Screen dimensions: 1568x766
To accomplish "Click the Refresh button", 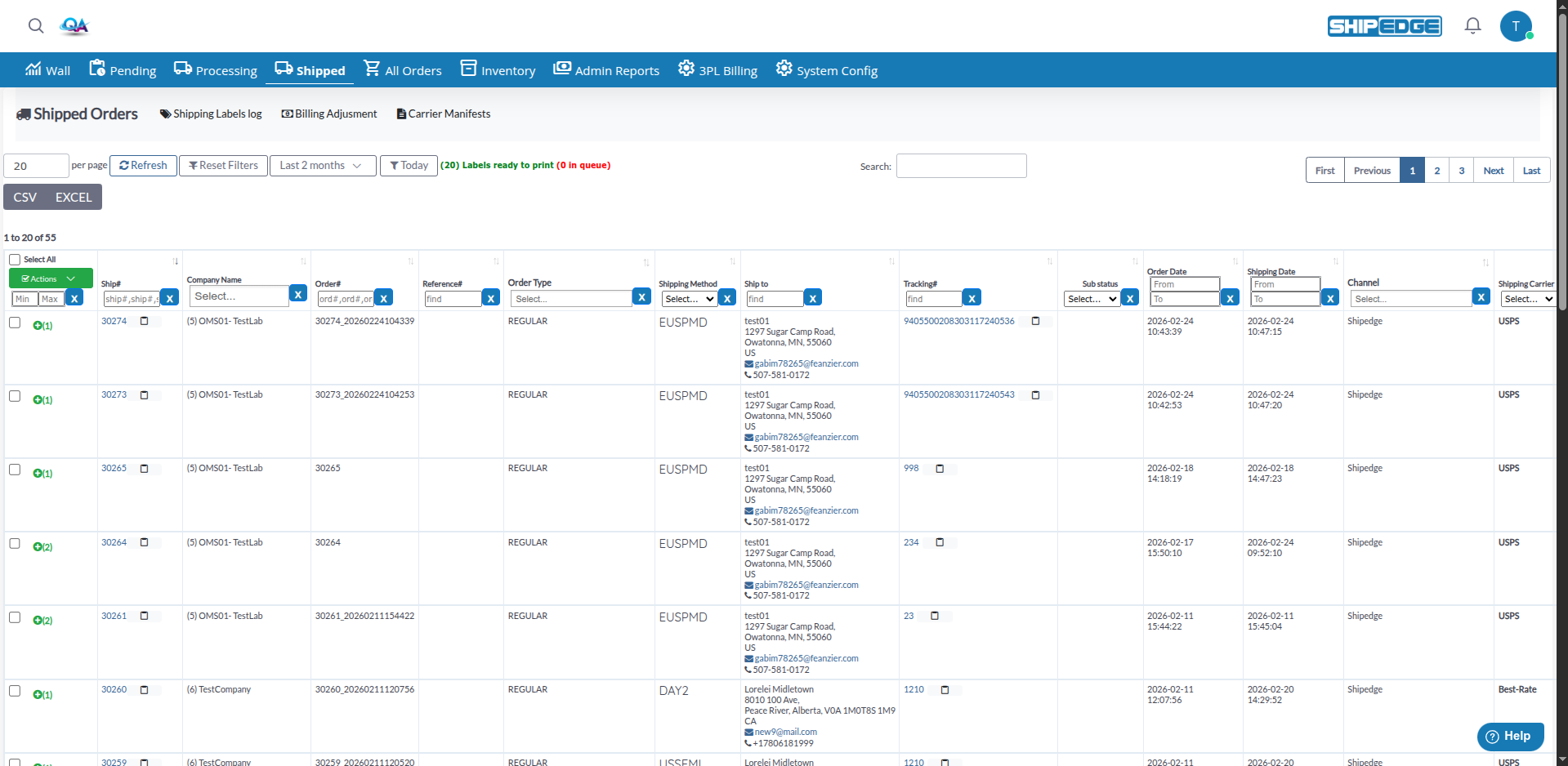I will [143, 166].
